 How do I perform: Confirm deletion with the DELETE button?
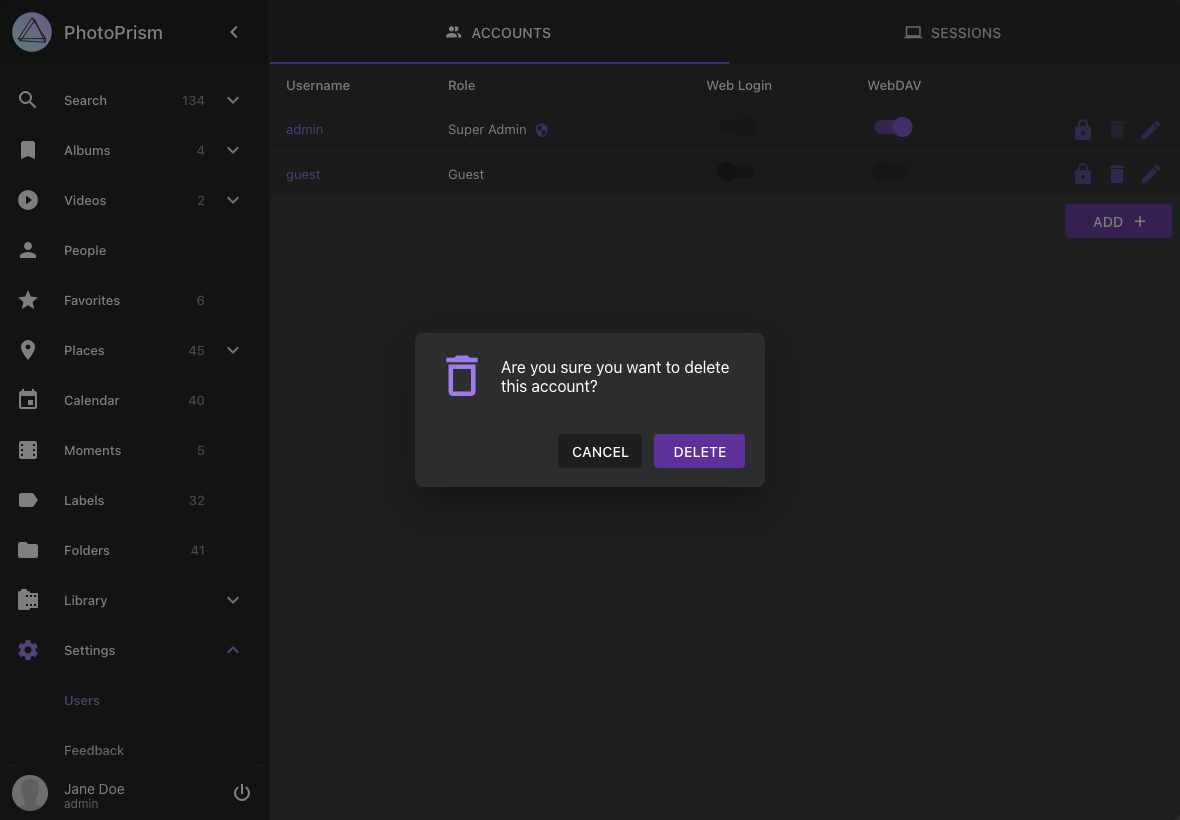(699, 451)
